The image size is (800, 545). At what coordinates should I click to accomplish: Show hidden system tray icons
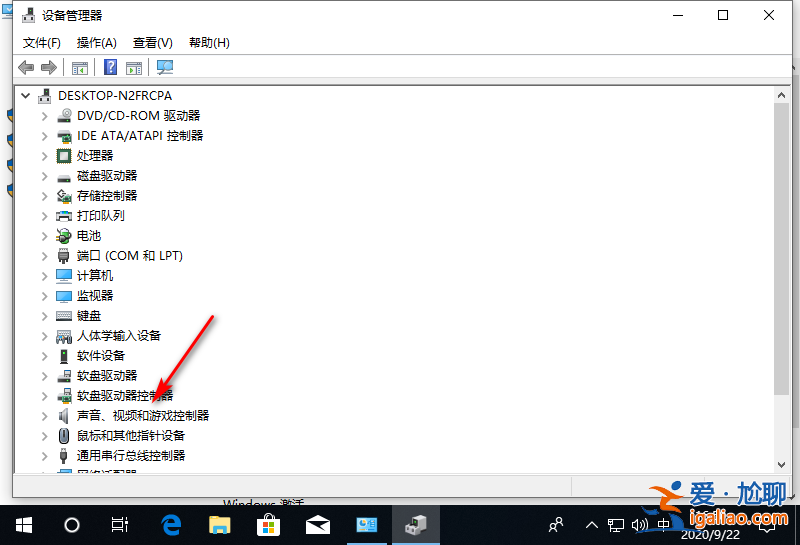click(x=592, y=525)
